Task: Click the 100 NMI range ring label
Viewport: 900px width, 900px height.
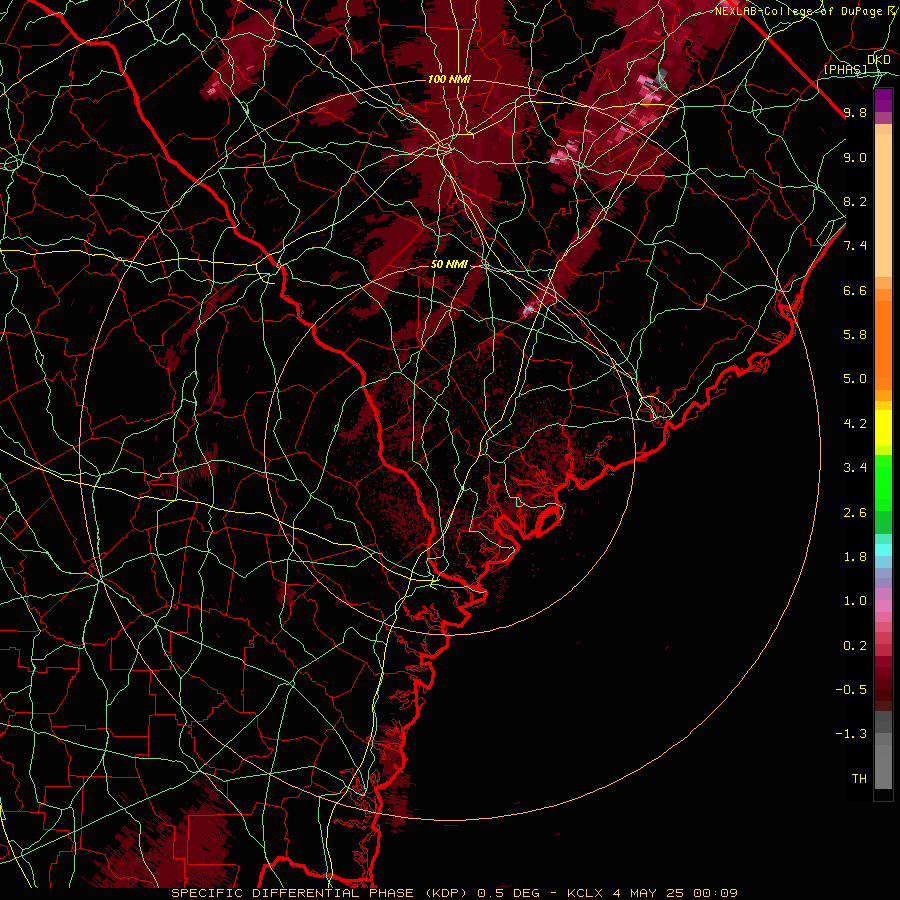Action: click(449, 79)
